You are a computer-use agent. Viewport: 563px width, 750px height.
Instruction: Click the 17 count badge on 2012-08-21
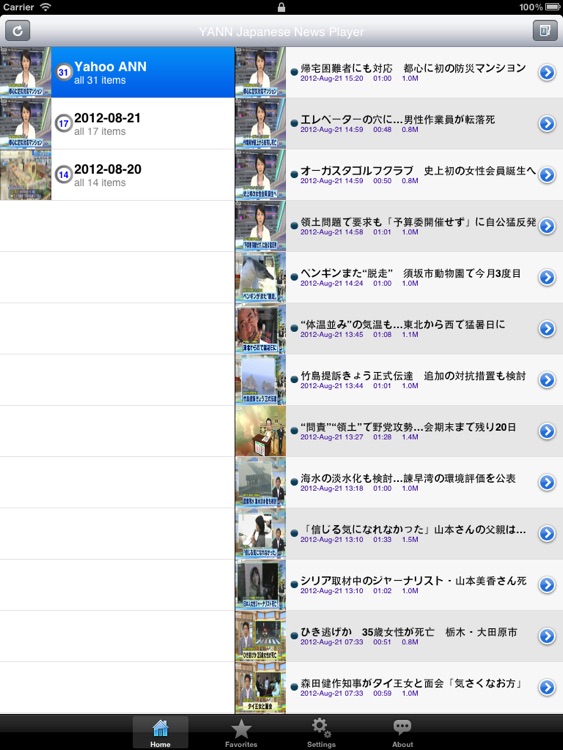tap(63, 123)
